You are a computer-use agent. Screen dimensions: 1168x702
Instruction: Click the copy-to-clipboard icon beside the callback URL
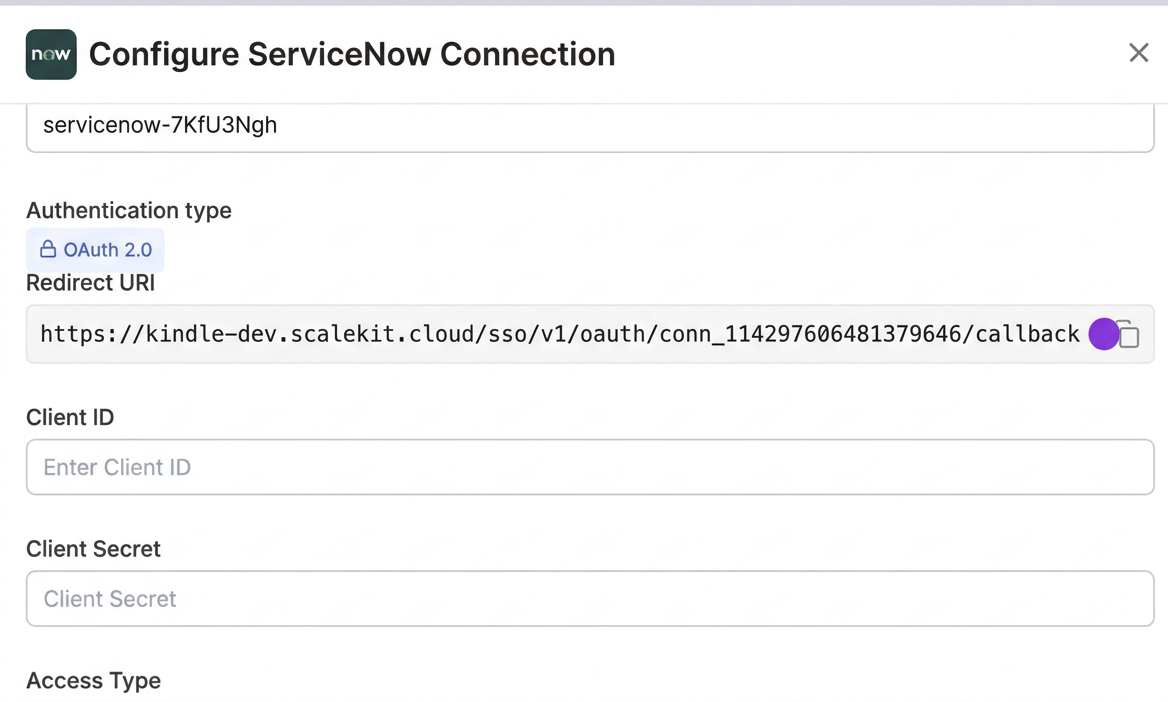point(1128,334)
